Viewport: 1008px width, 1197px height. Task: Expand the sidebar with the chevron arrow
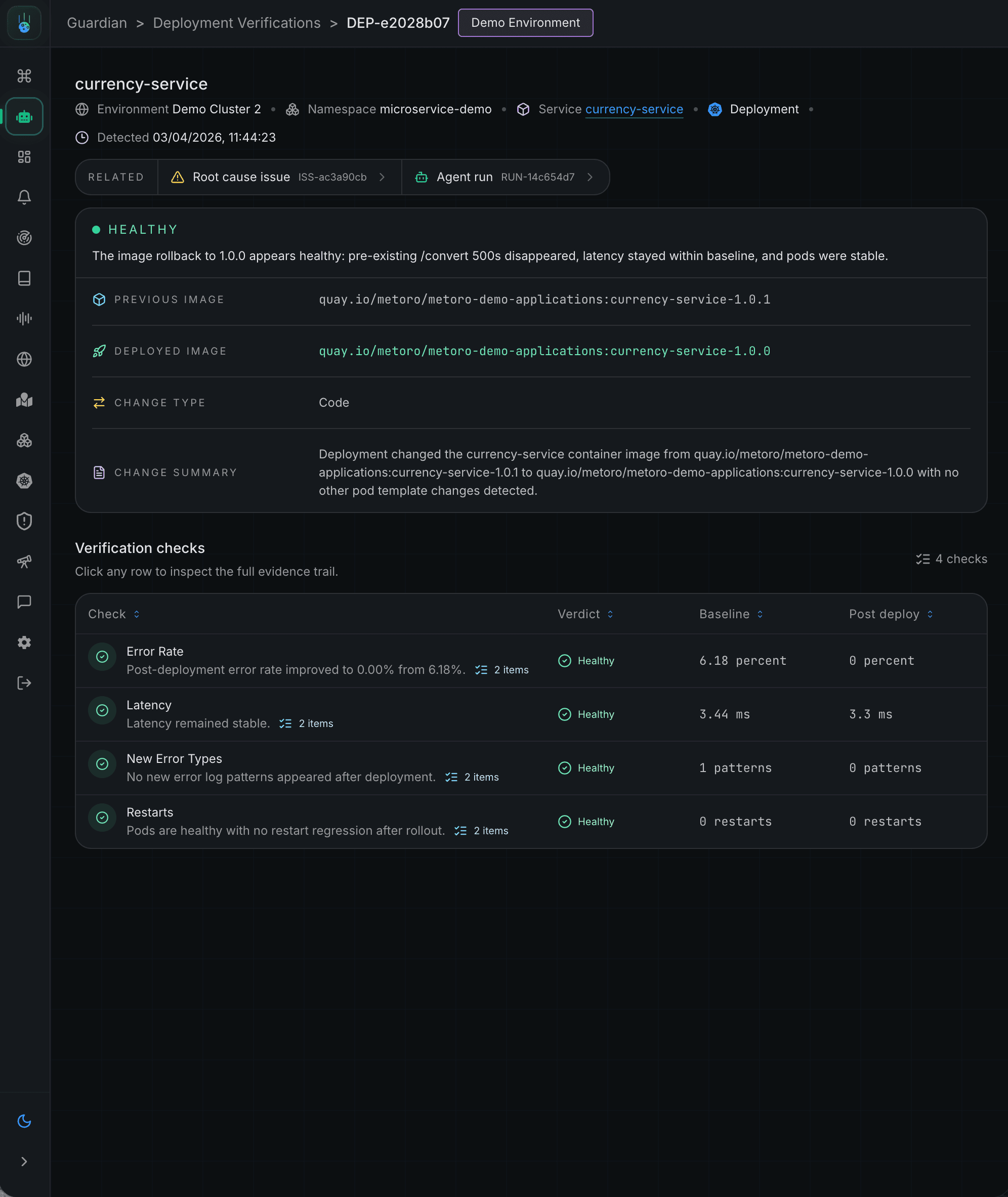(x=24, y=1161)
